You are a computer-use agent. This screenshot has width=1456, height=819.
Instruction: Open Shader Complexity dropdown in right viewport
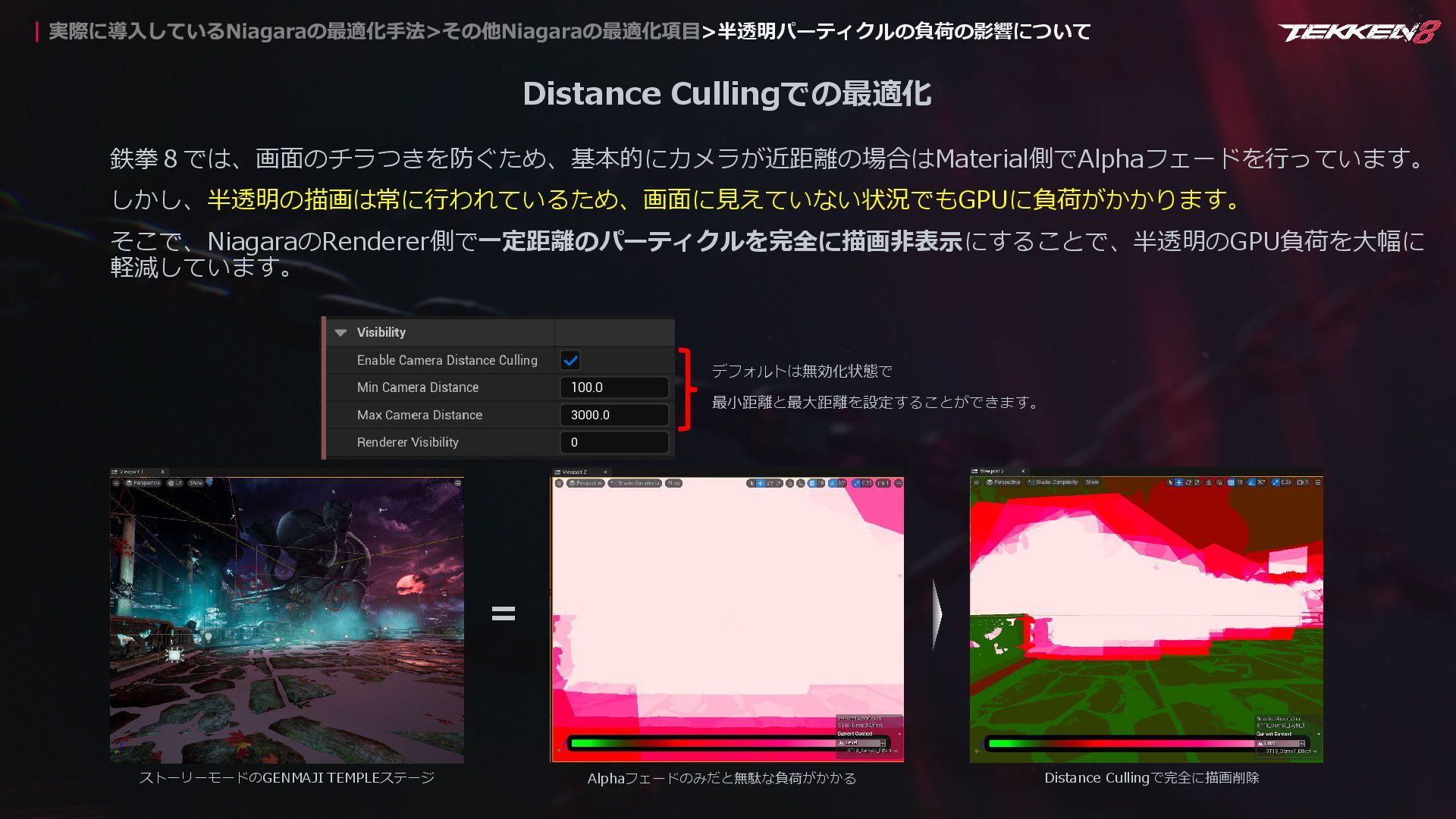[x=1053, y=482]
